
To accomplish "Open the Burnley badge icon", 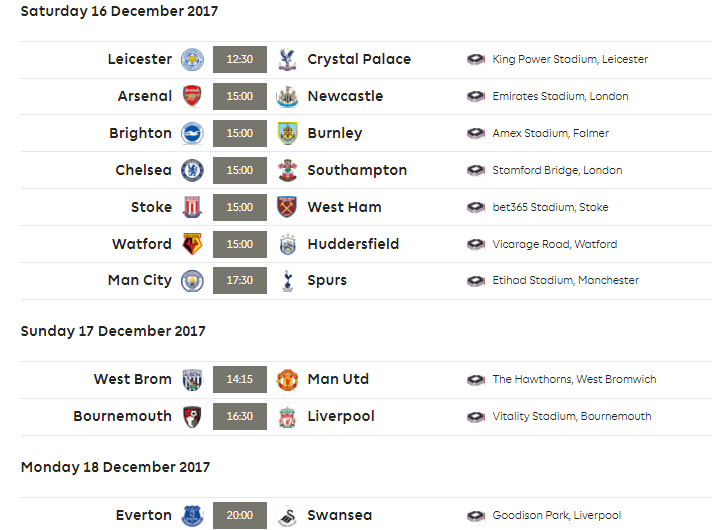I will [287, 133].
